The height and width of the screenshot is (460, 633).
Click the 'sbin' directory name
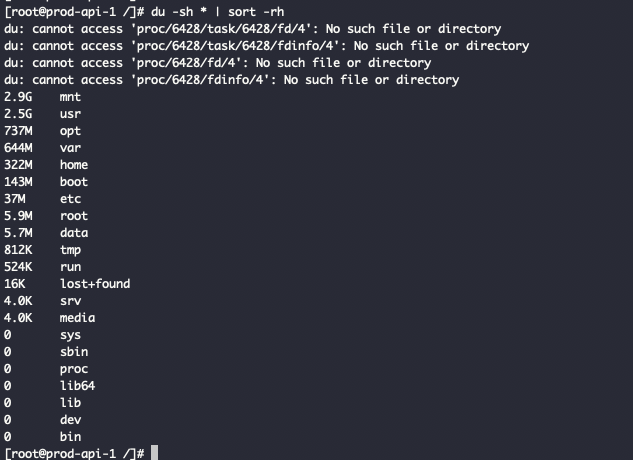pyautogui.click(x=74, y=352)
